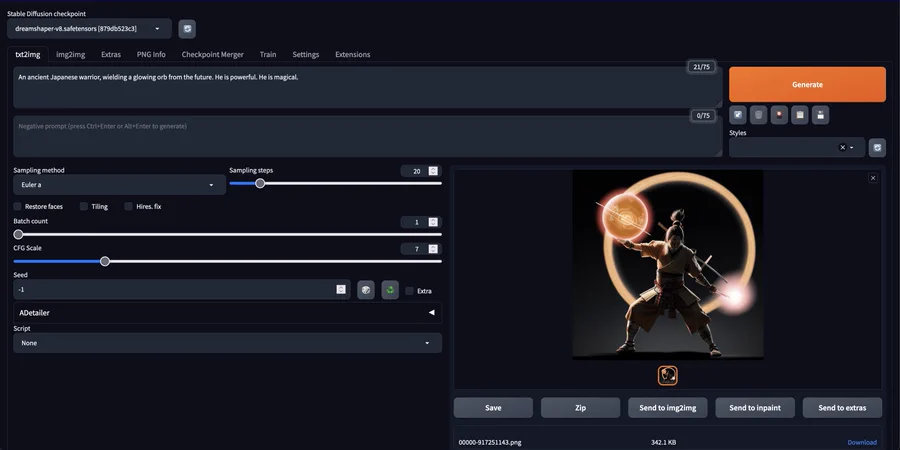Click the read last generation parameters arrow icon

click(737, 115)
